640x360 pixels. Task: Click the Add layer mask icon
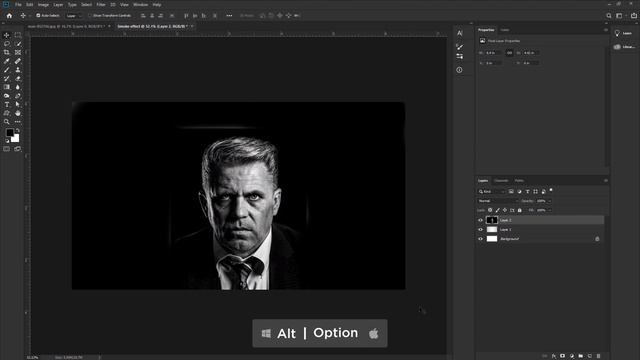[562, 356]
